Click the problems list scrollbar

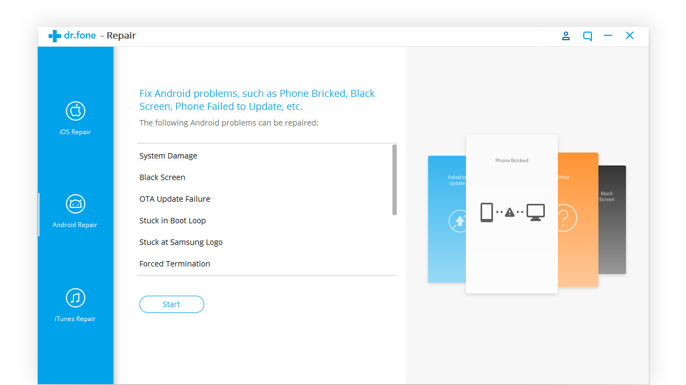(x=394, y=179)
